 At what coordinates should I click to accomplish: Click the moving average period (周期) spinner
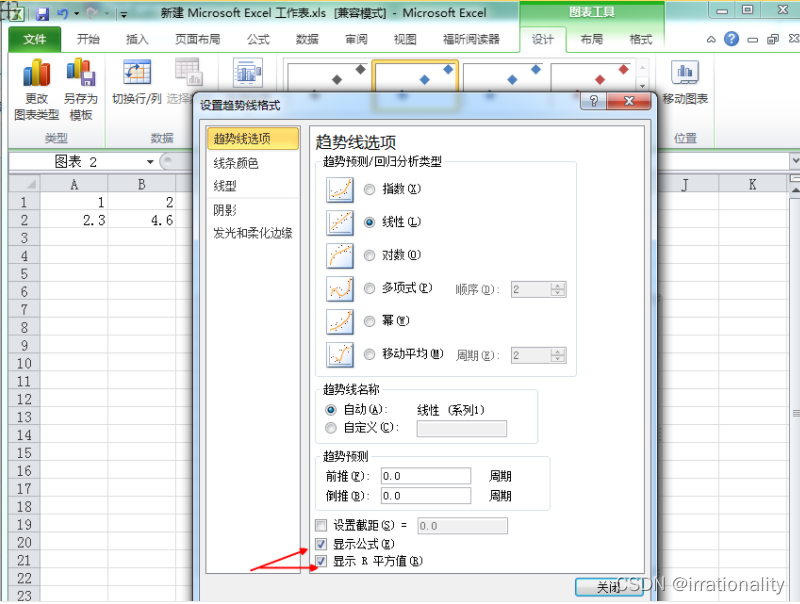coord(558,355)
